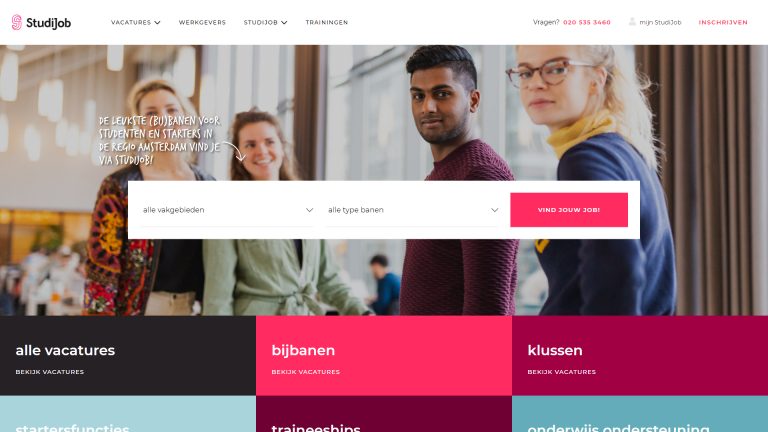Open the alle vakgebieden dropdown
The image size is (768, 432).
coord(227,210)
